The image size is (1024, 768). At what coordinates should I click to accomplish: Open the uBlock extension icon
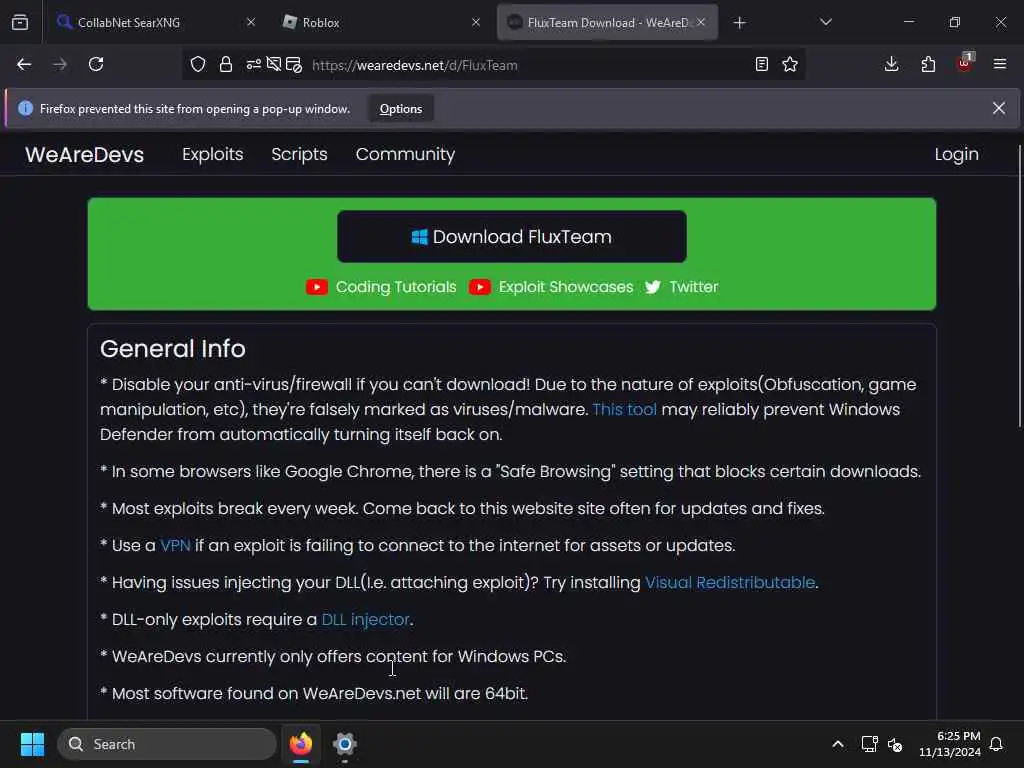(965, 63)
